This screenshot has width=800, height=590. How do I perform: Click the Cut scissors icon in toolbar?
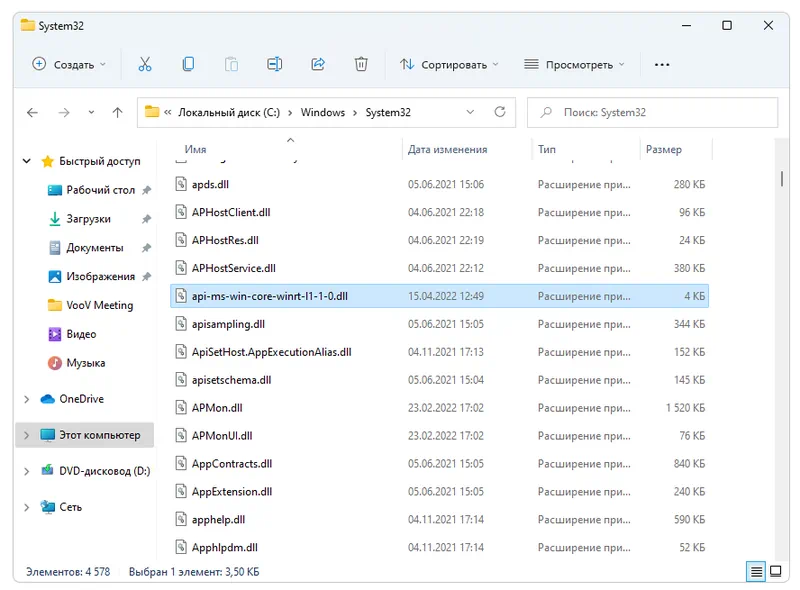click(x=145, y=64)
